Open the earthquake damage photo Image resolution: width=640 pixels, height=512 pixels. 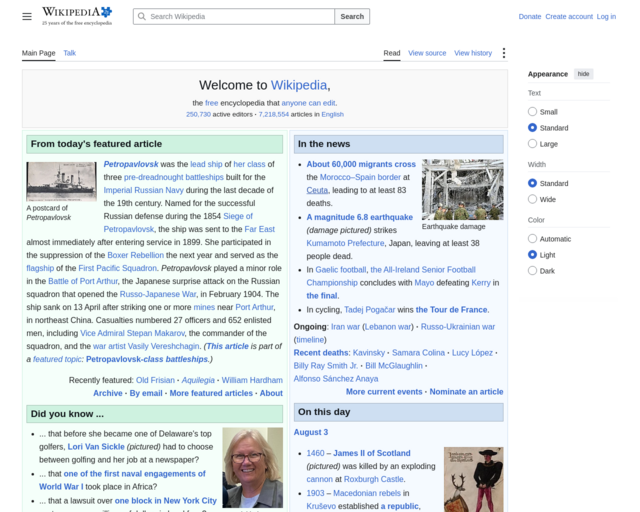(462, 189)
